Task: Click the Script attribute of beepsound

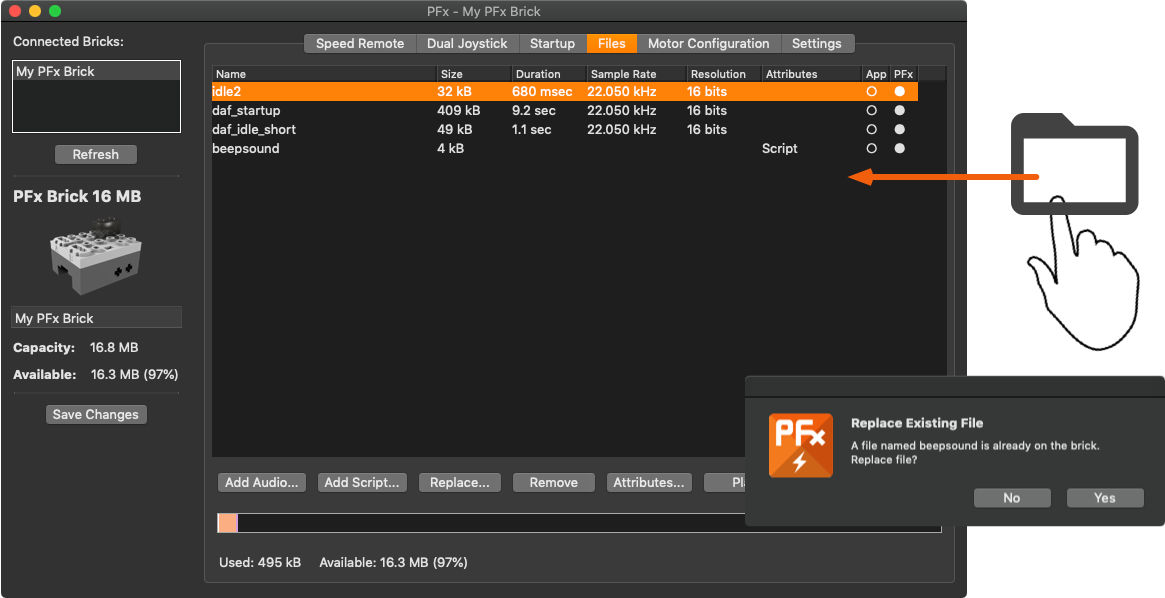Action: [x=779, y=148]
